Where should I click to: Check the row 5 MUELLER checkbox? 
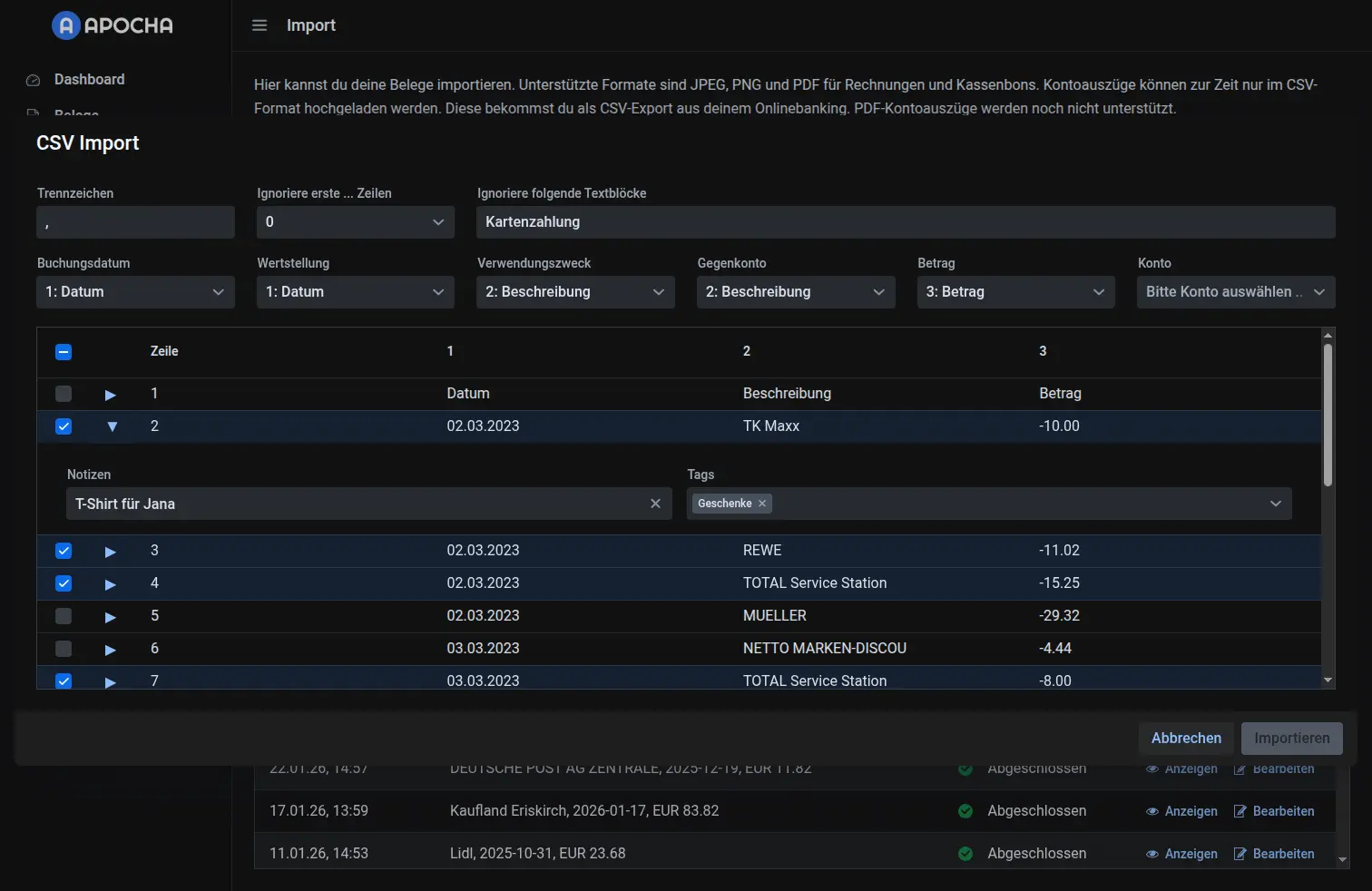click(x=64, y=616)
